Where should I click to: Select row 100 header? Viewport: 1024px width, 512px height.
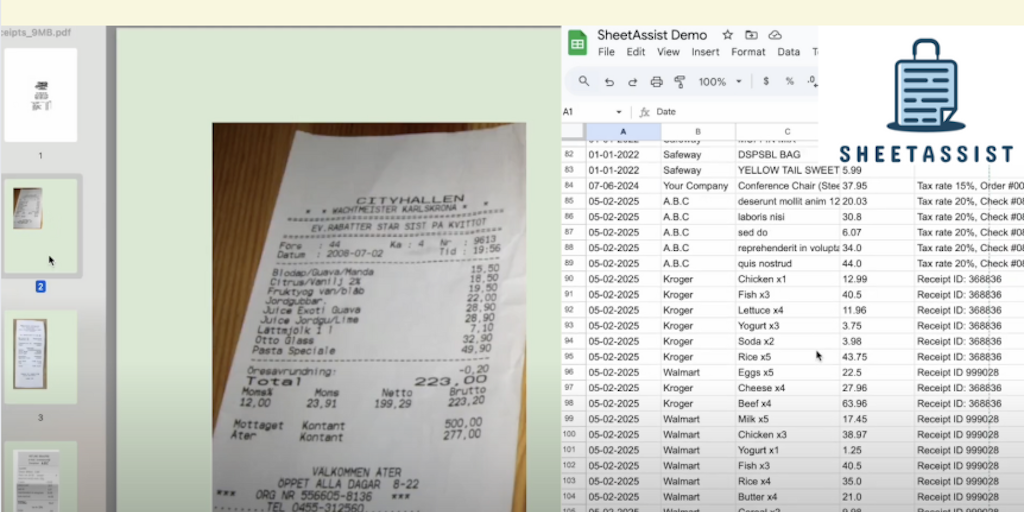tap(573, 434)
